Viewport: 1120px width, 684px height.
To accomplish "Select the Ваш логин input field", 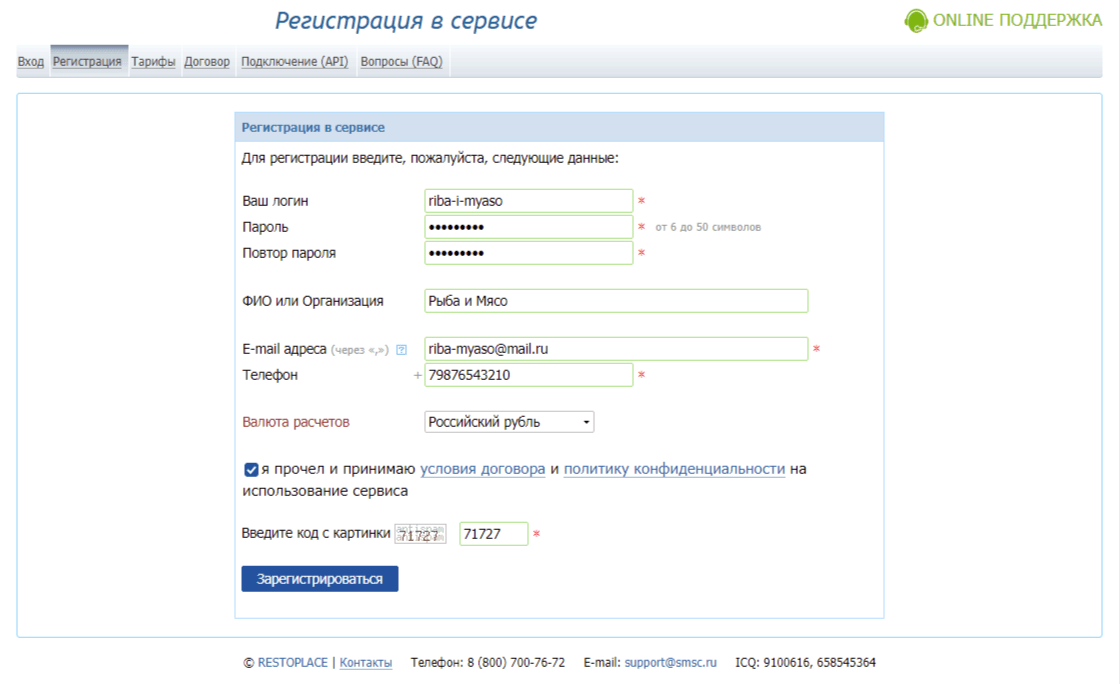I will [x=528, y=200].
